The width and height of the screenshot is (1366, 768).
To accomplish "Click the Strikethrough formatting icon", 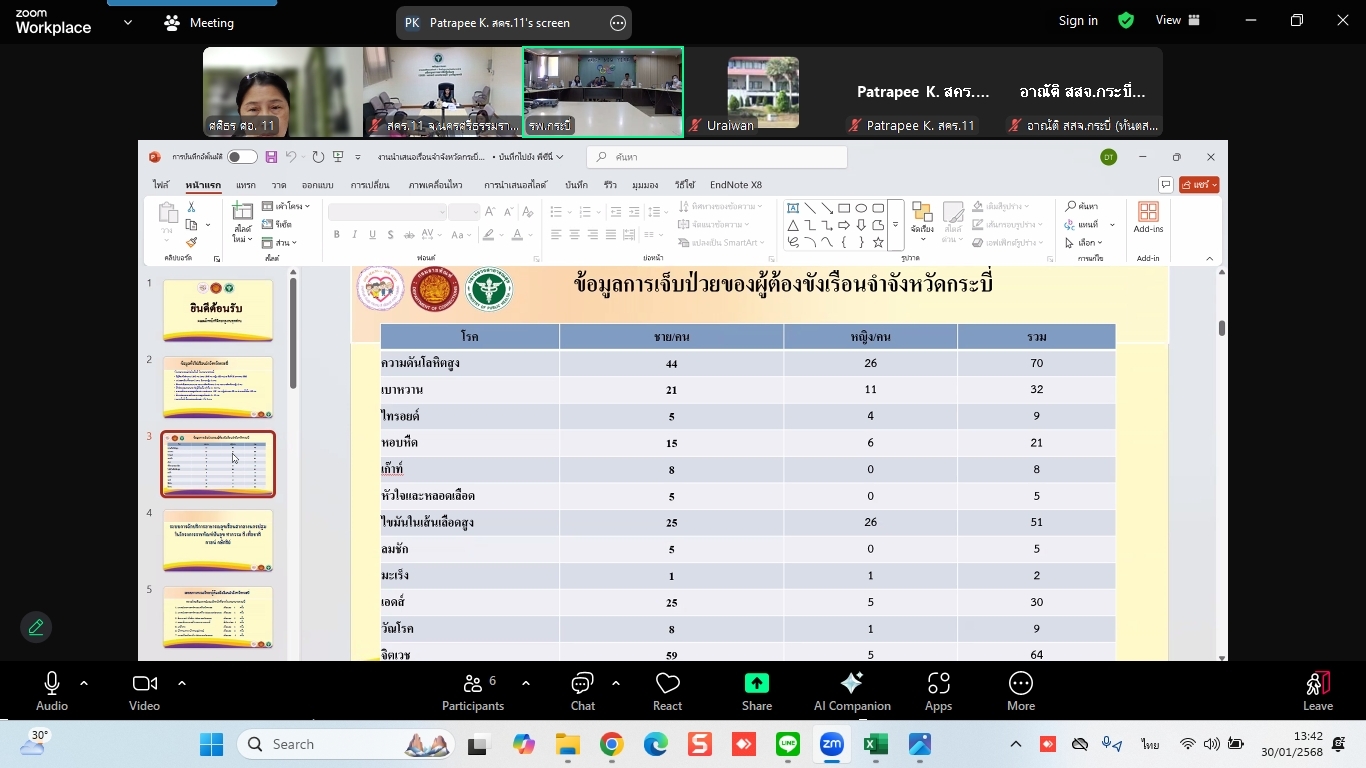I will tap(409, 235).
